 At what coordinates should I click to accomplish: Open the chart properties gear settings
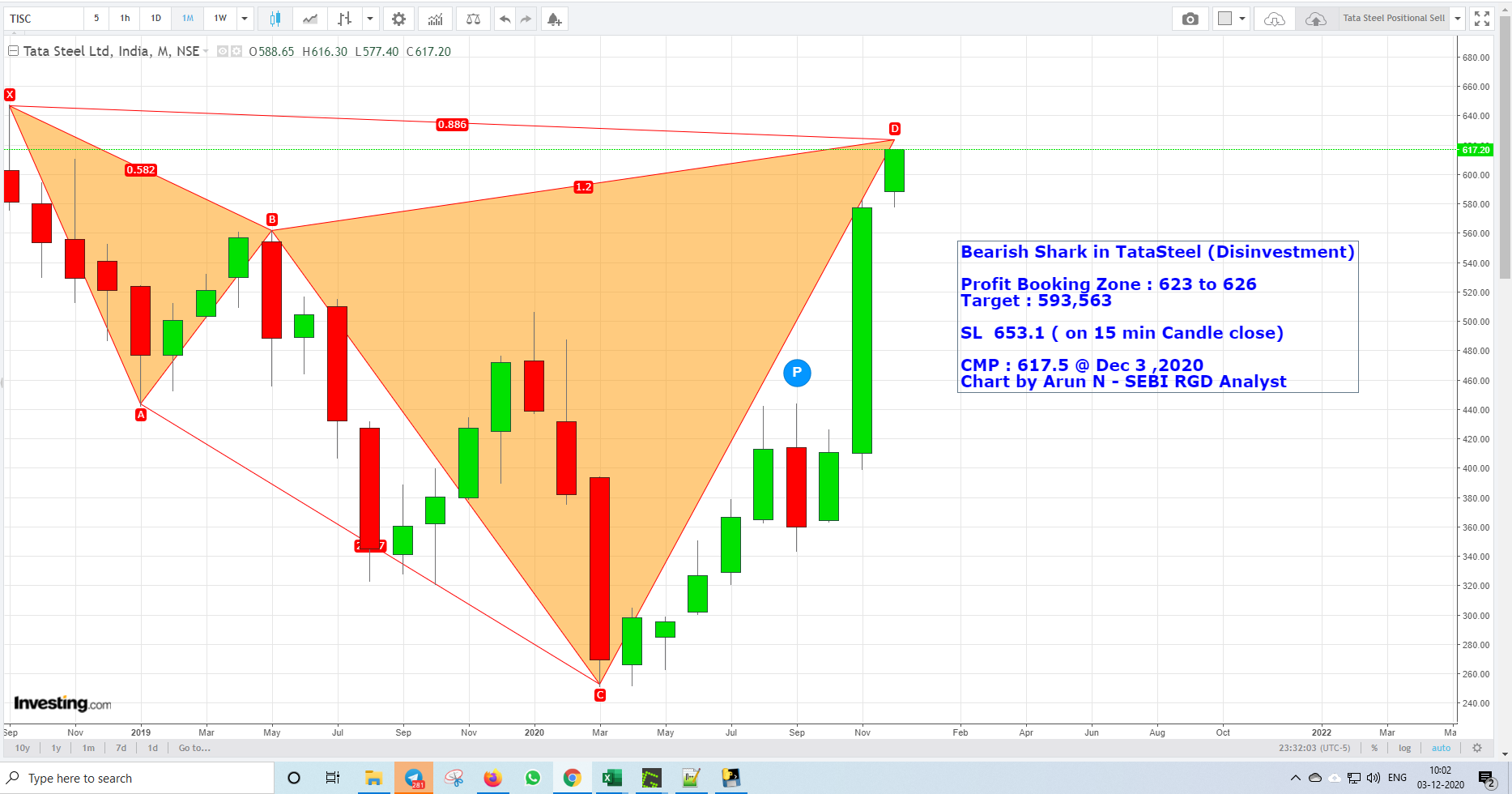tap(398, 18)
